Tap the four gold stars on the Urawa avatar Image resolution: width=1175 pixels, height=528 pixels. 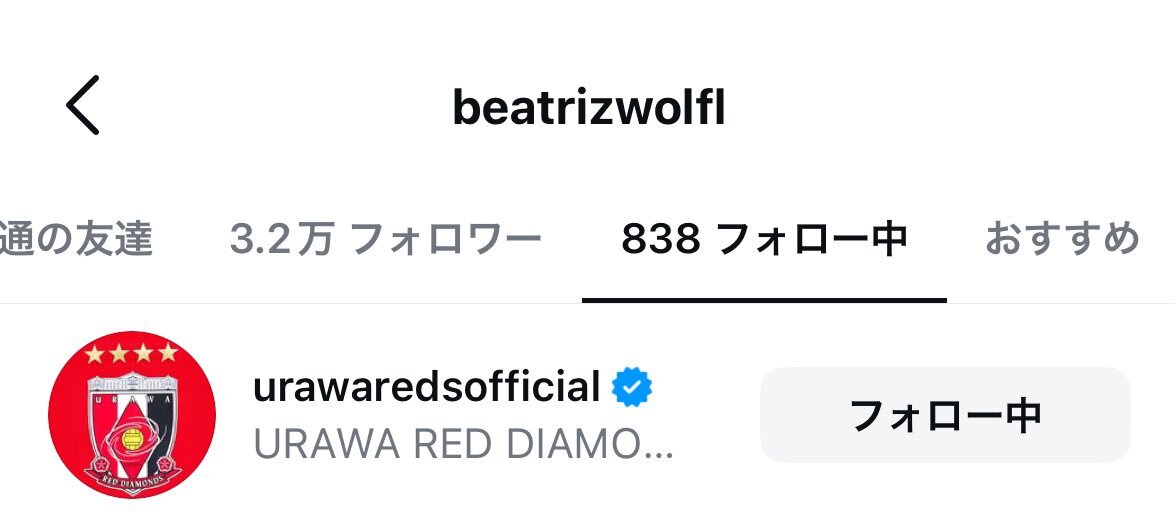point(131,352)
